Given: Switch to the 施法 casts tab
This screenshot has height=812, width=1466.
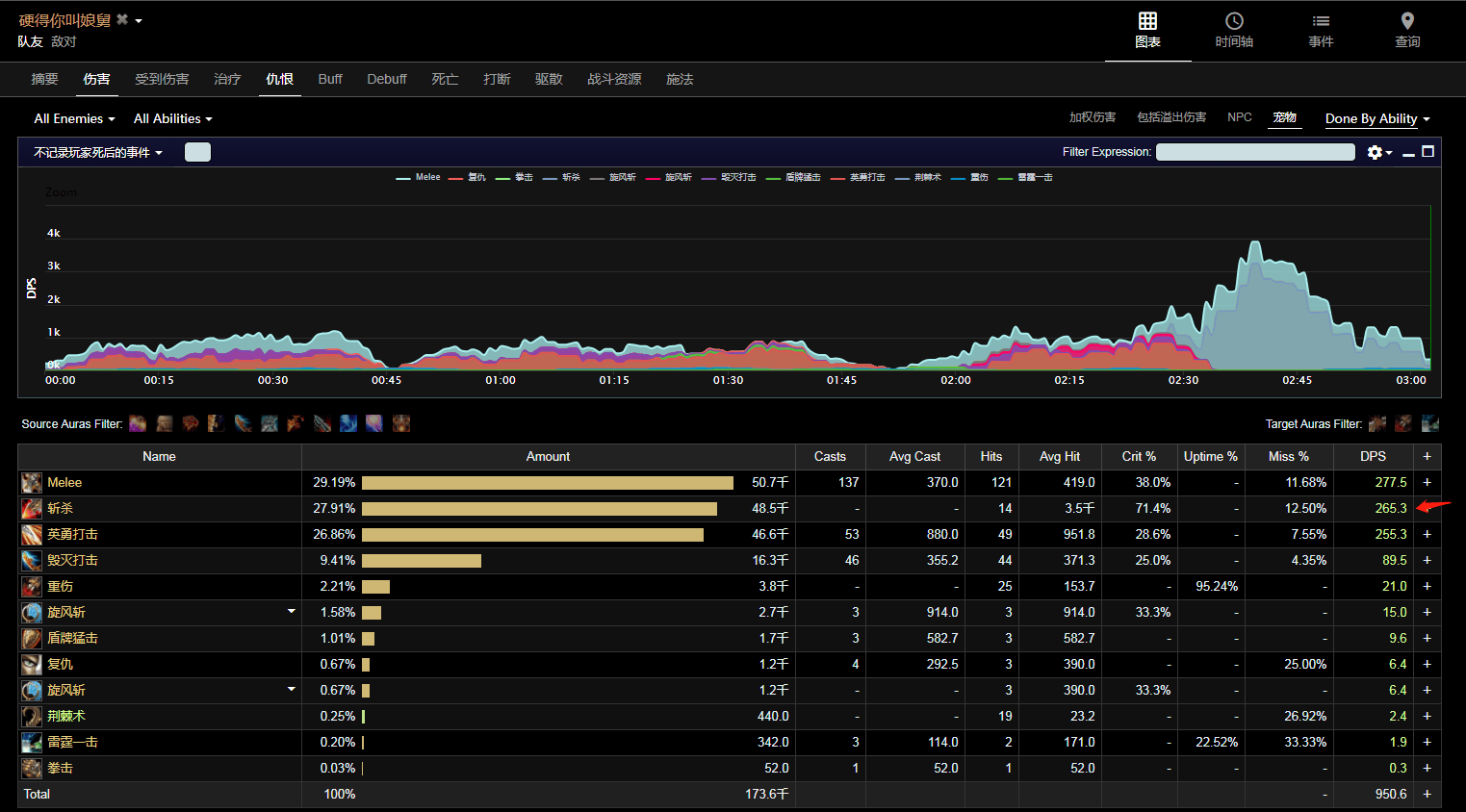Looking at the screenshot, I should (680, 79).
